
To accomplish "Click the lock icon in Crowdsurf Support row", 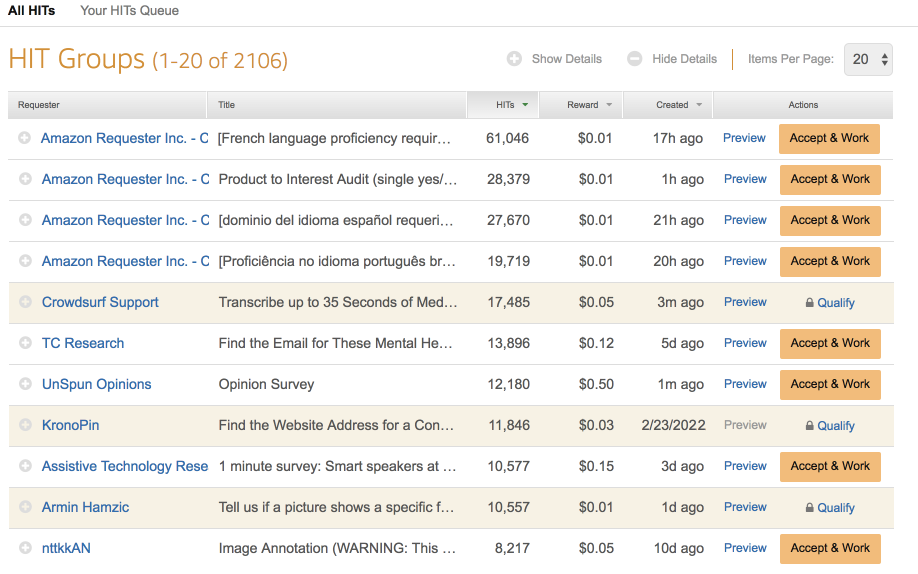I will coord(809,303).
